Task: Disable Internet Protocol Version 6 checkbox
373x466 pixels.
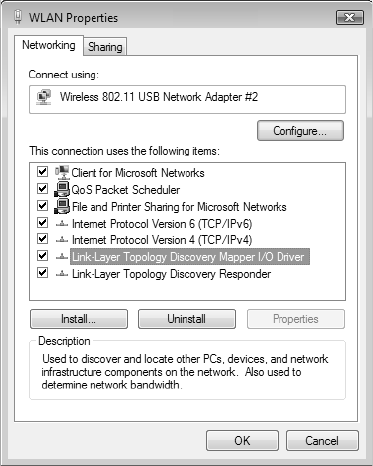Action: click(x=42, y=223)
